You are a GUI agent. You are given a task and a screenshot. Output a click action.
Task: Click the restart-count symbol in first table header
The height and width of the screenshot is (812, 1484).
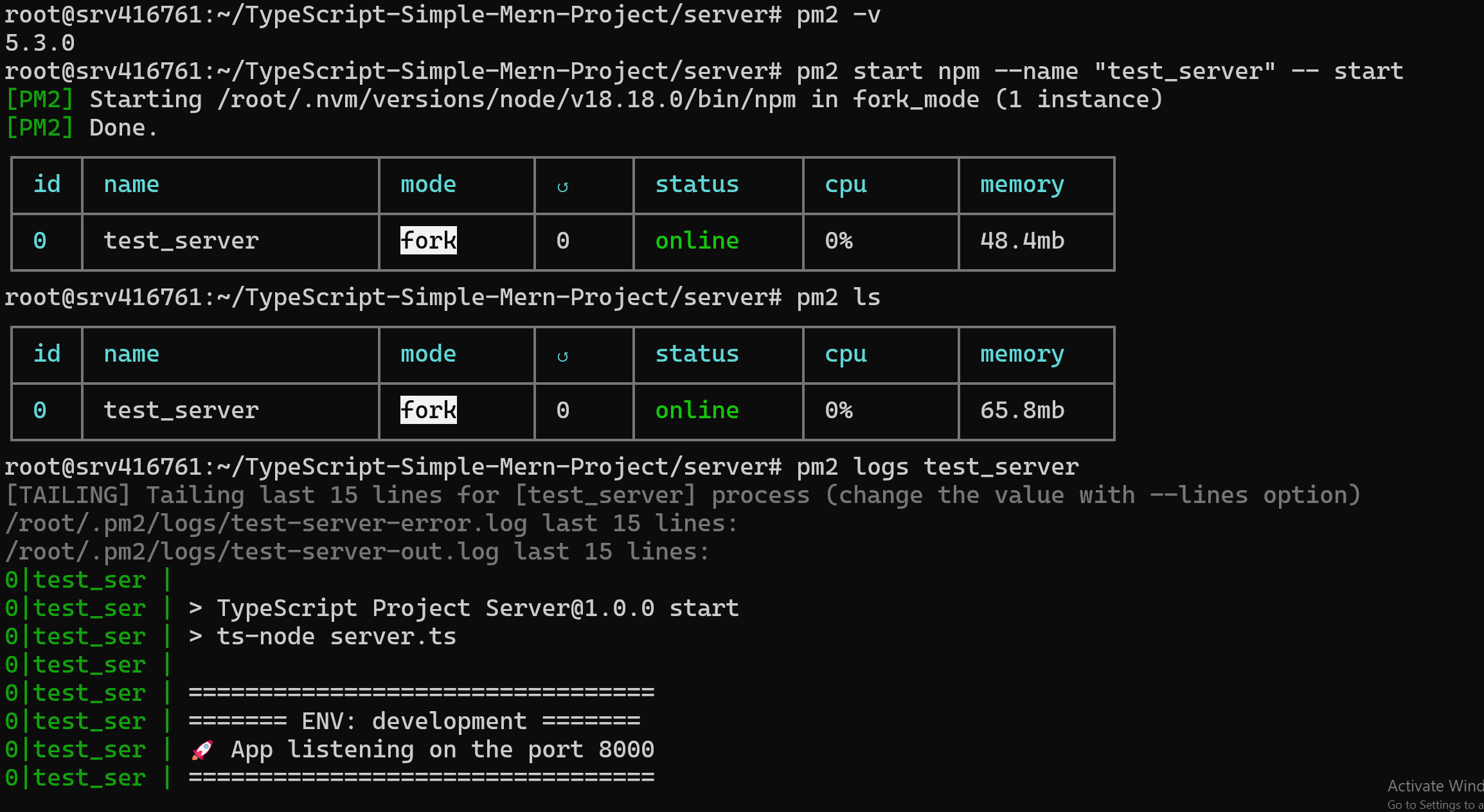(562, 186)
